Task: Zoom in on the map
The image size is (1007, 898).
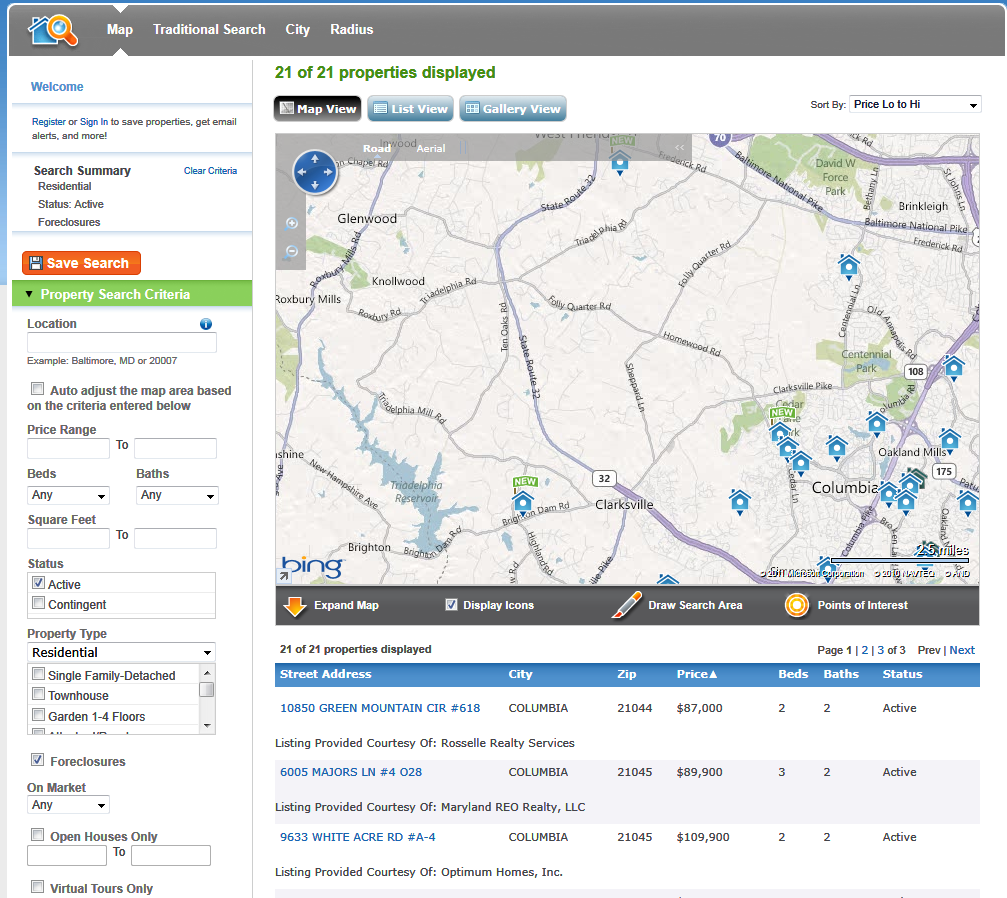Action: (292, 223)
